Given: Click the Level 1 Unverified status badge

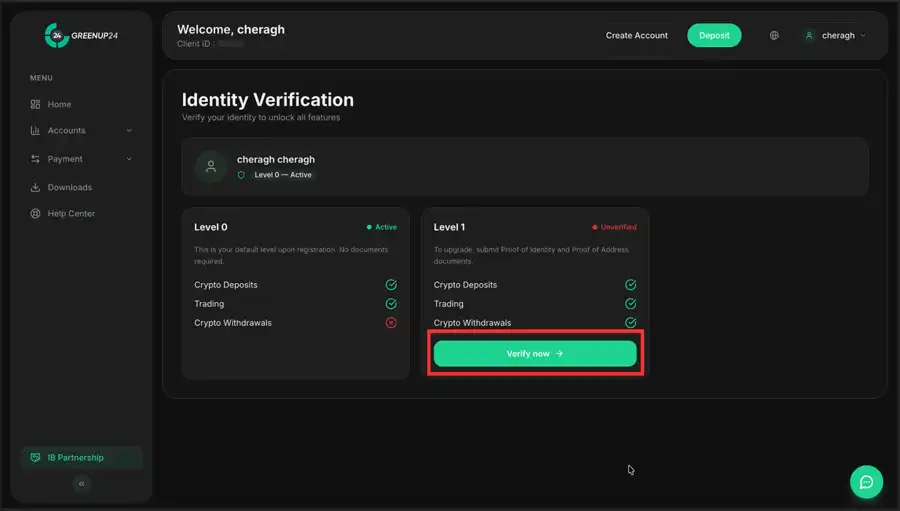Looking at the screenshot, I should pos(614,227).
